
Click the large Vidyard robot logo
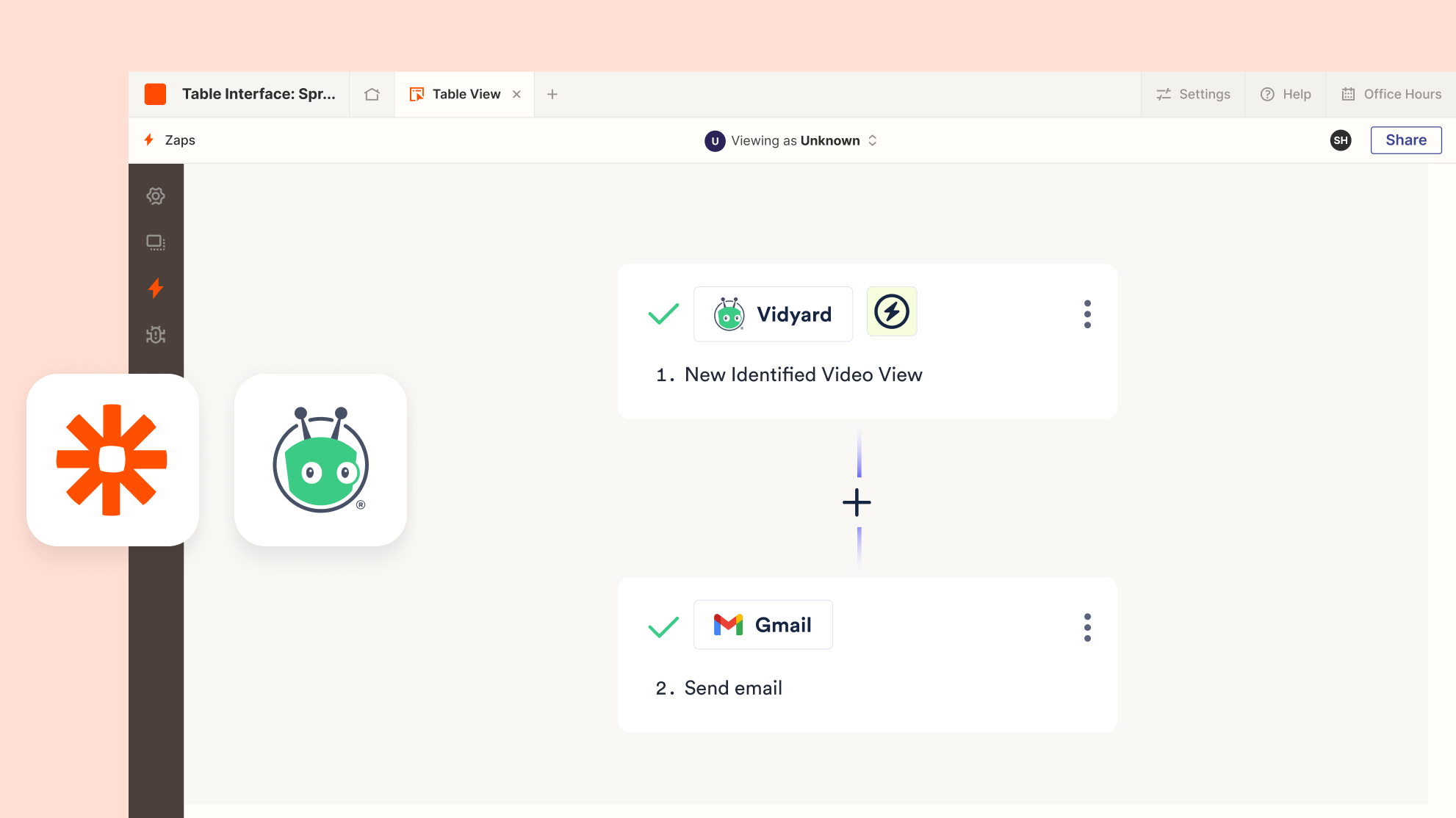coord(320,460)
